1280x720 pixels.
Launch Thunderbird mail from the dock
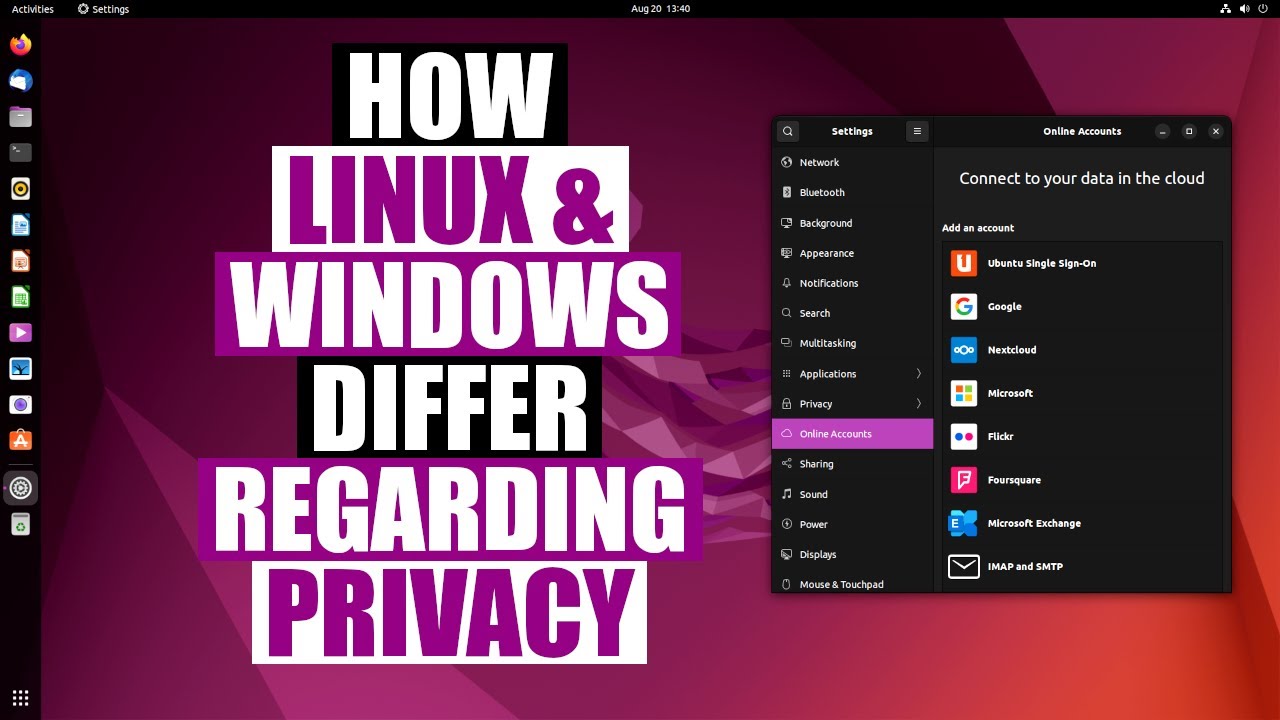pos(20,81)
